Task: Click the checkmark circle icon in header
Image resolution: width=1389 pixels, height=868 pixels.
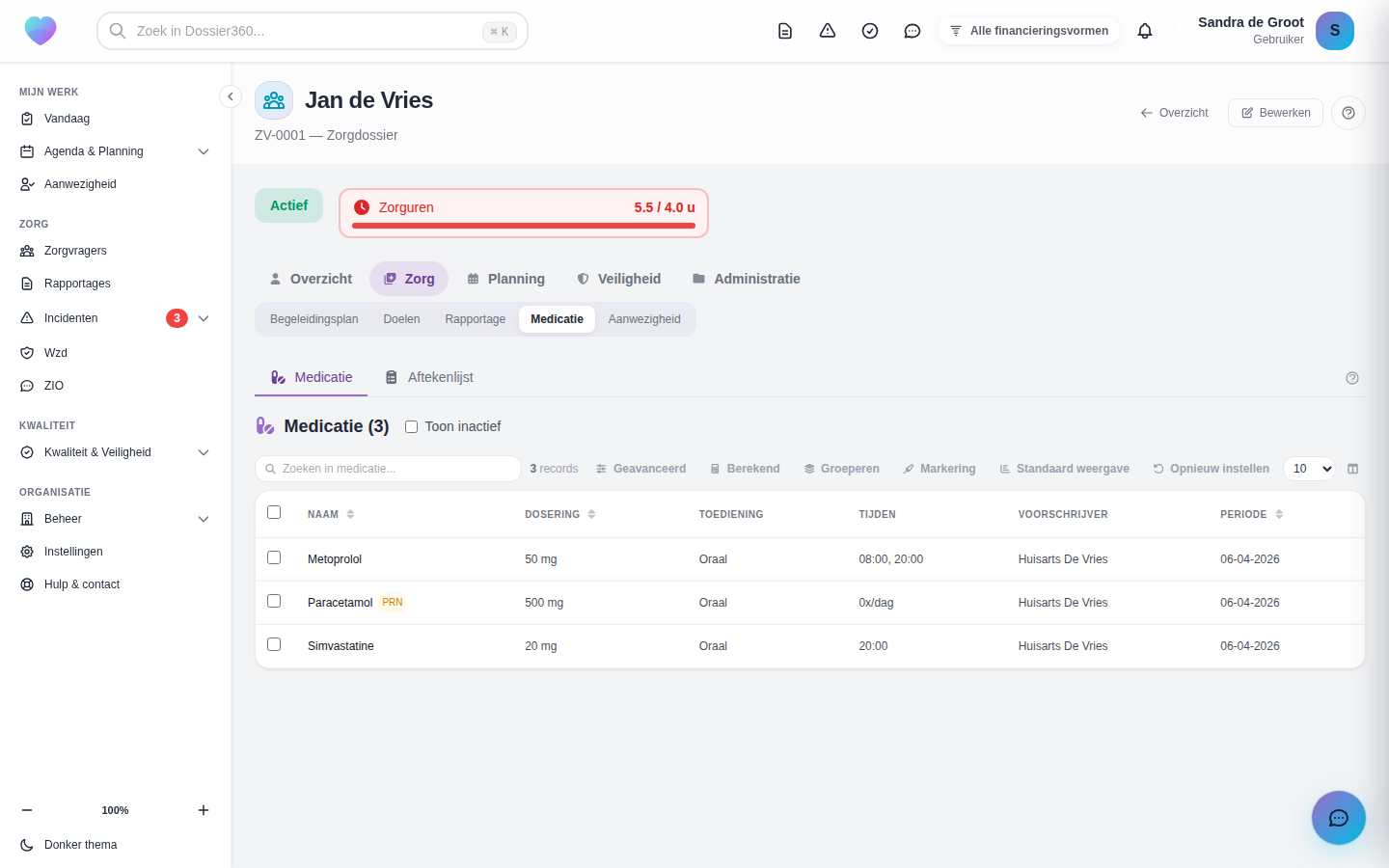Action: coord(870,31)
